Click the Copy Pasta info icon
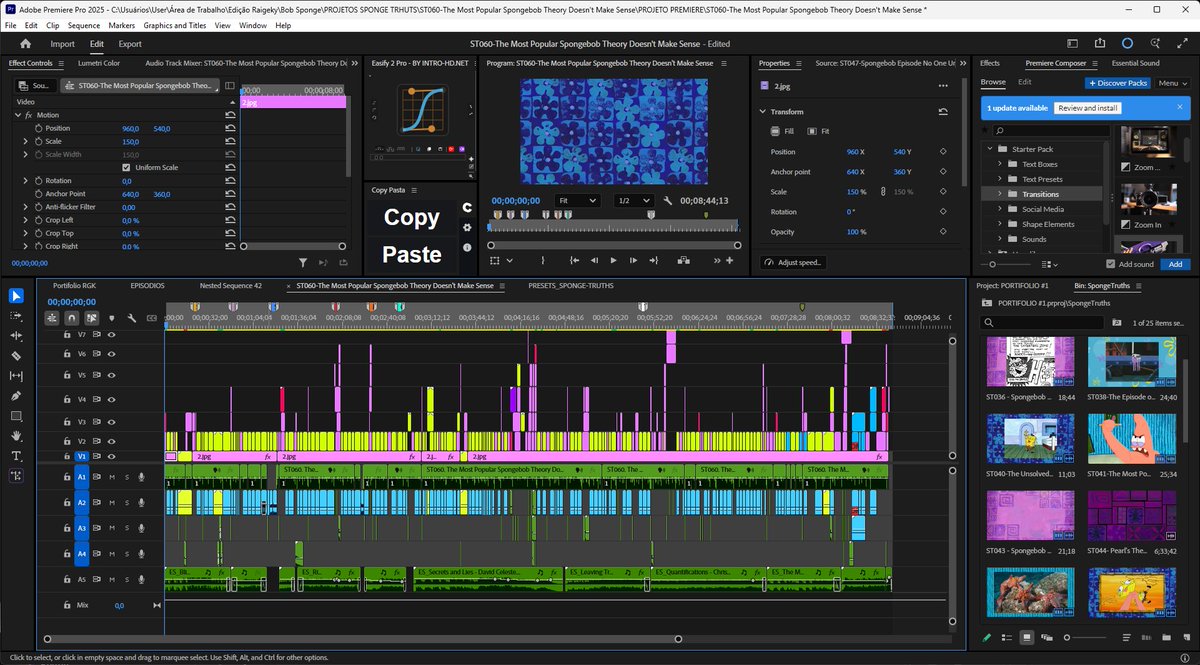Image resolution: width=1200 pixels, height=665 pixels. click(466, 248)
